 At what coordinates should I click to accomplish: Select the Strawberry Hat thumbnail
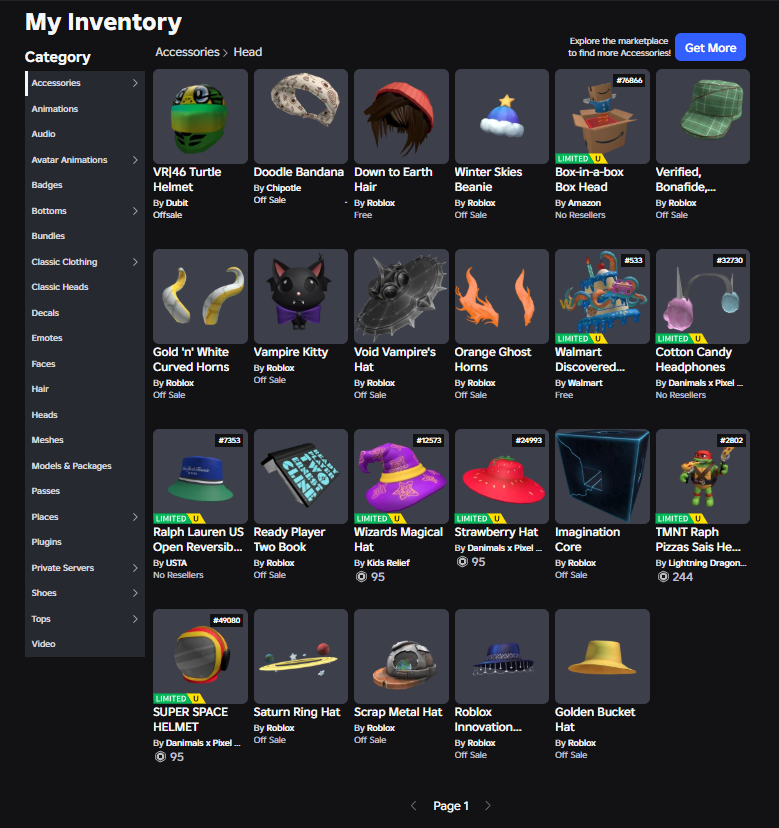pyautogui.click(x=502, y=476)
